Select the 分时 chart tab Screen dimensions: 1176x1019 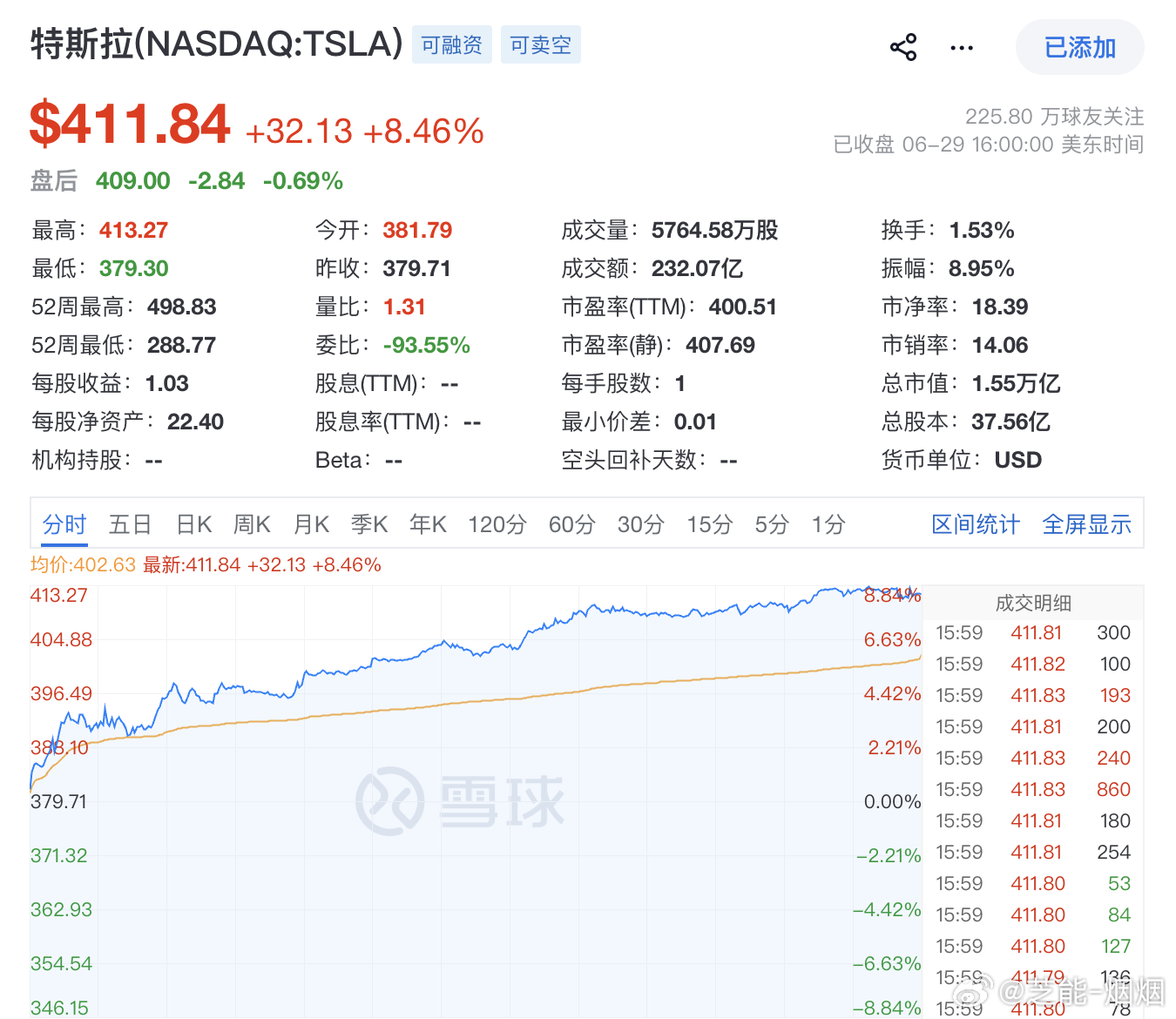(x=64, y=524)
